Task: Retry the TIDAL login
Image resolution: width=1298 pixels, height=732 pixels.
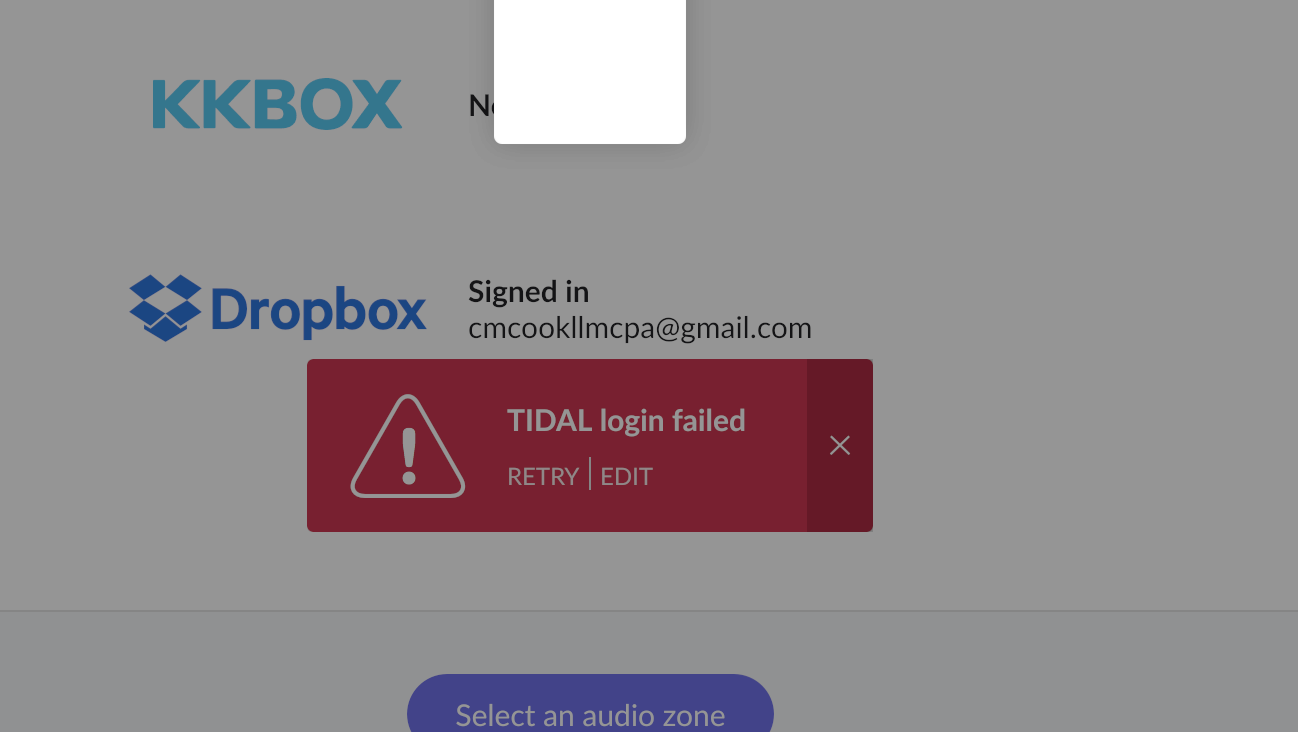Action: tap(543, 476)
